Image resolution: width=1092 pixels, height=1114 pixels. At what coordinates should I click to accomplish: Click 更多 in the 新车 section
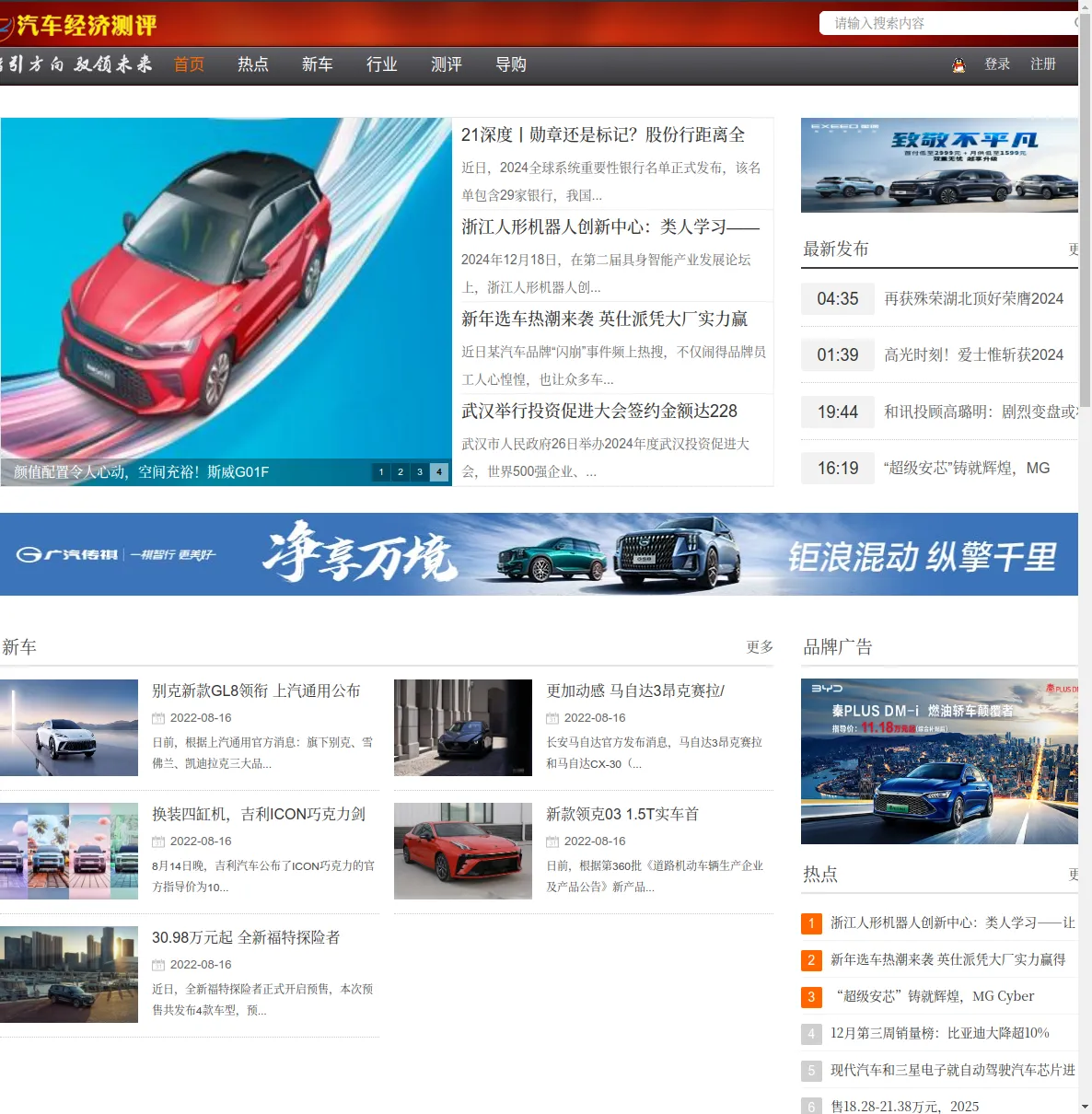(760, 647)
